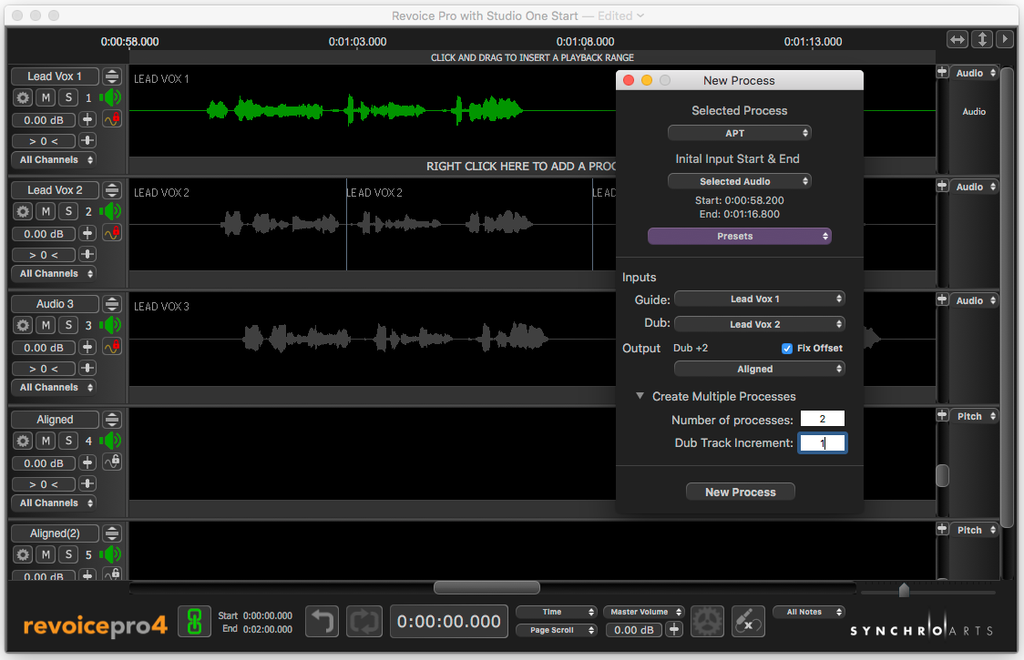Click horizontal zoom fit icon above tracks
Viewport: 1024px width, 660px height.
958,39
